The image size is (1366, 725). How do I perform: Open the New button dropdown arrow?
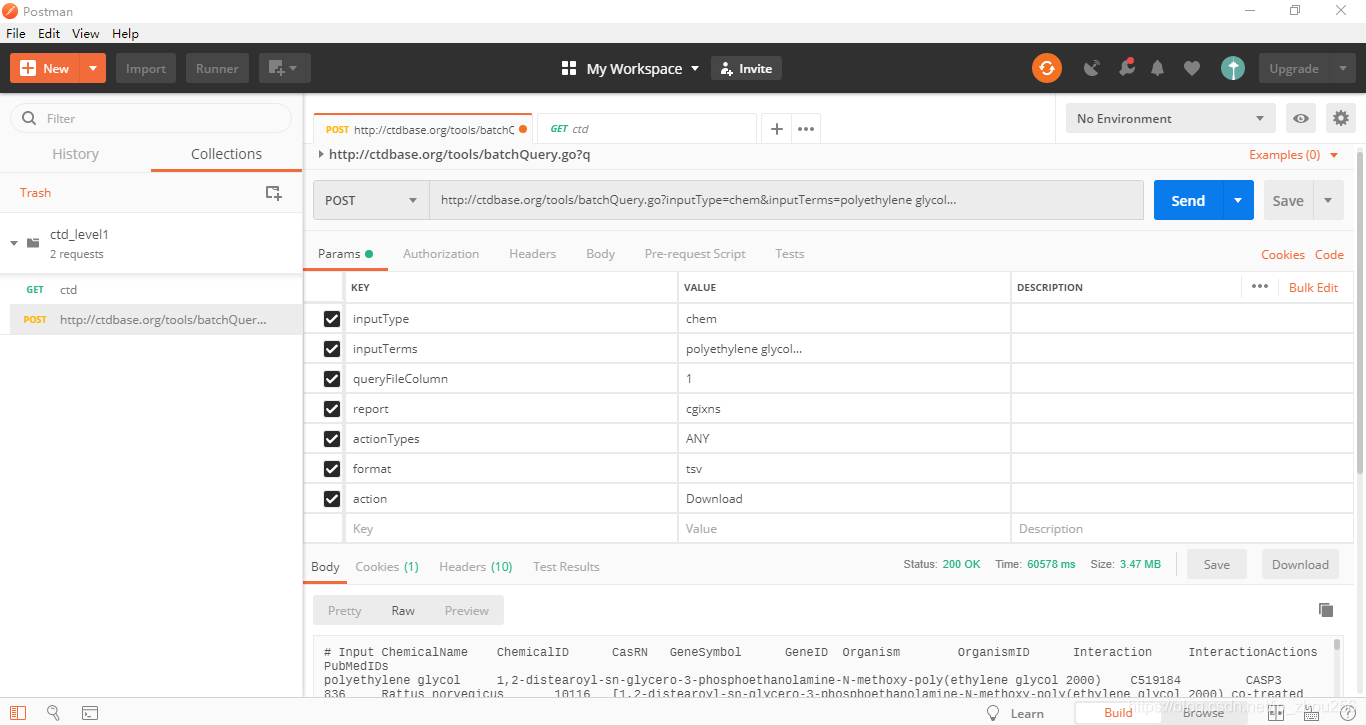93,68
